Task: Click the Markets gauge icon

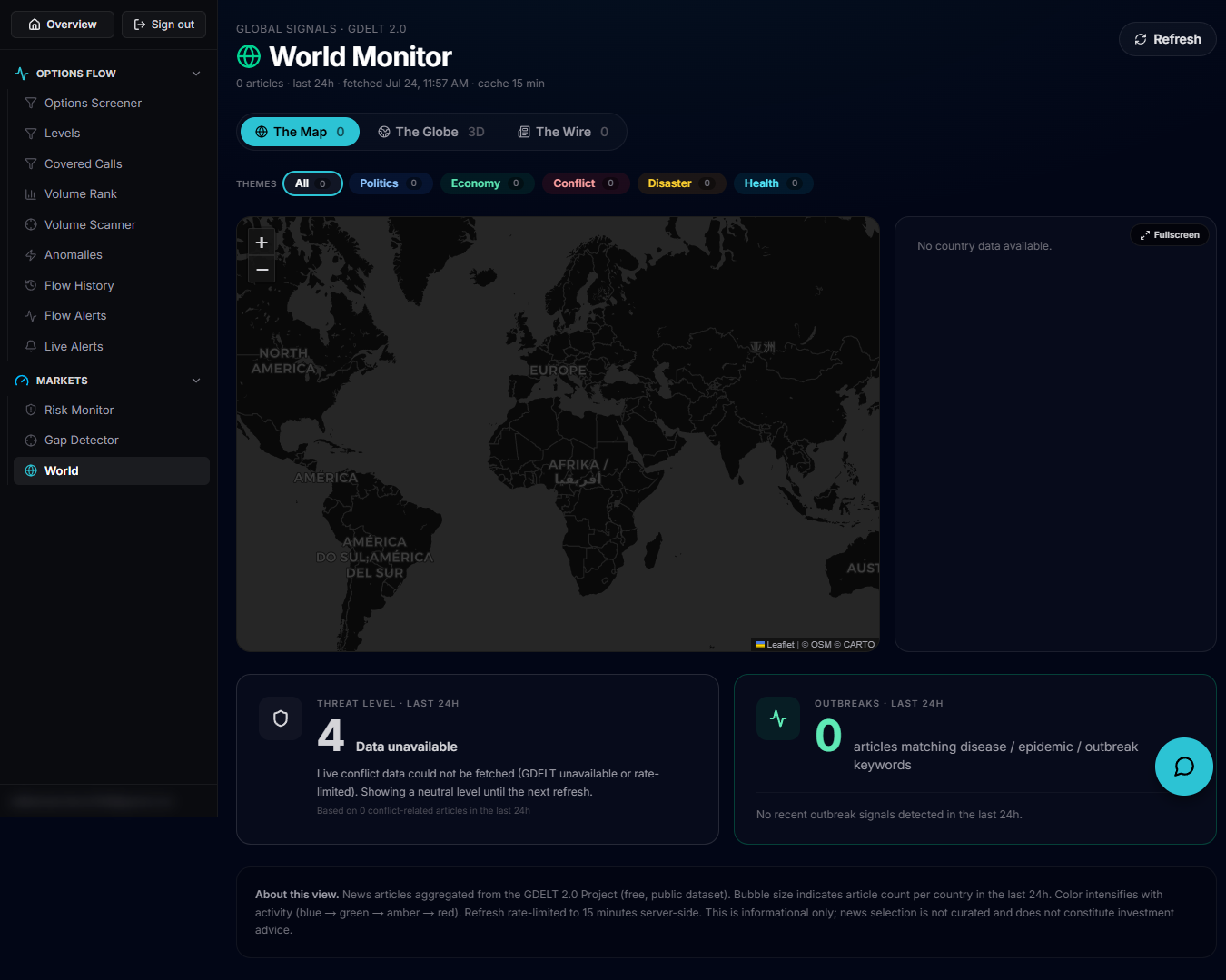Action: tap(22, 381)
